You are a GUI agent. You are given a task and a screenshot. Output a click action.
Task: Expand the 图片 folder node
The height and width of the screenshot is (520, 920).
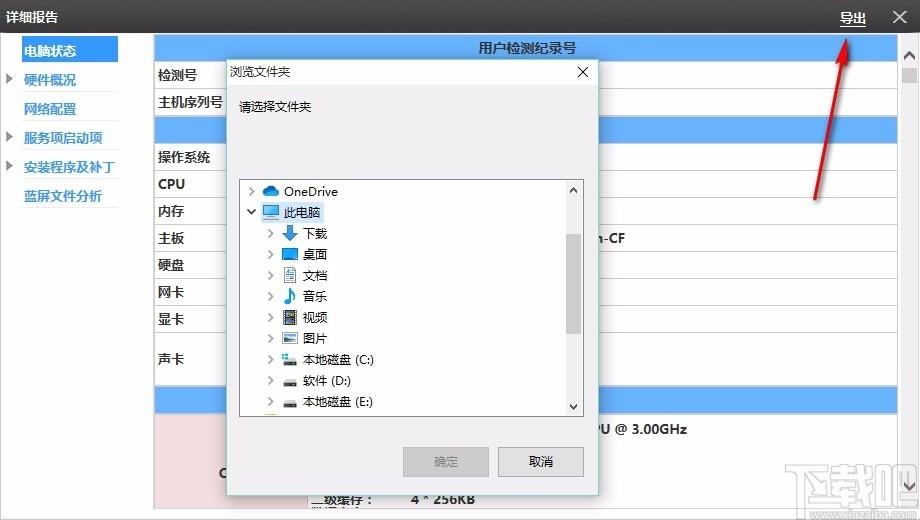(270, 339)
